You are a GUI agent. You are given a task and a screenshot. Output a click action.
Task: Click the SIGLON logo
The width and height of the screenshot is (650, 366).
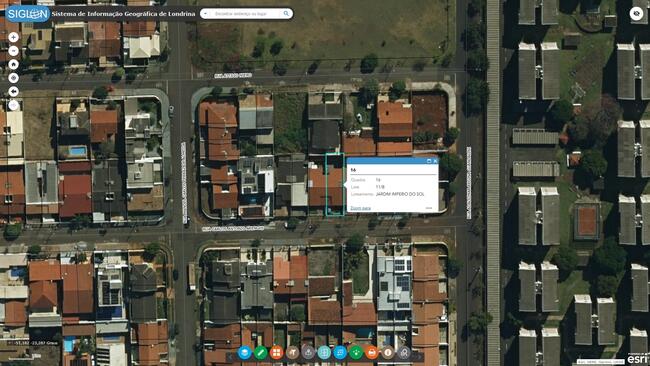coord(27,14)
